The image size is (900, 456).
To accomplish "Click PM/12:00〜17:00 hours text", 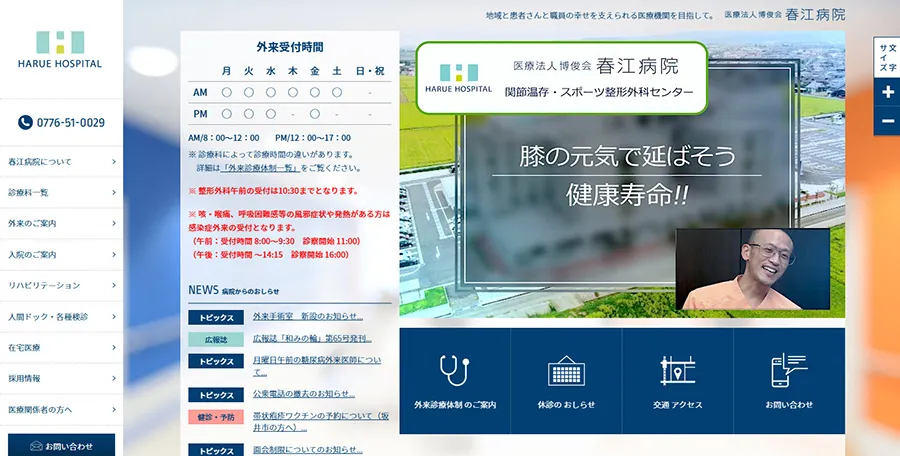I will (313, 138).
